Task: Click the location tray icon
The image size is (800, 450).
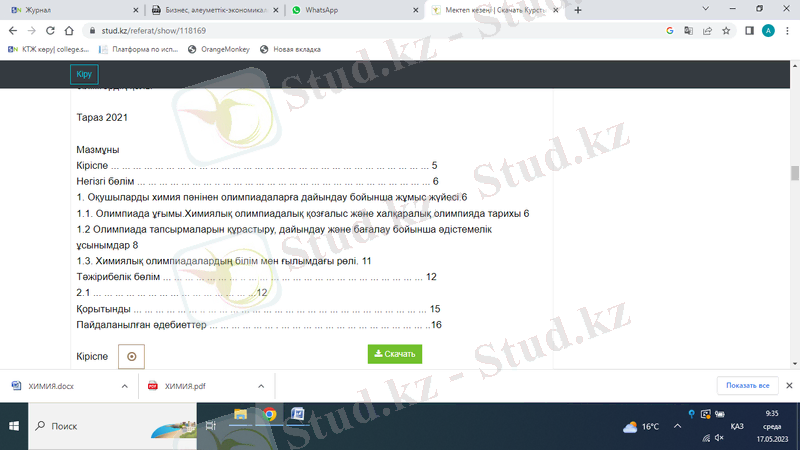Action: coord(691,414)
